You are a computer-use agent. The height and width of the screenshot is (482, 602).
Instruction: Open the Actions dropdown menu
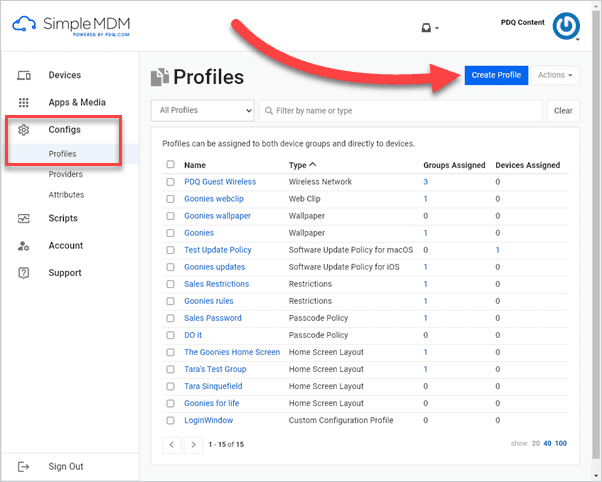pyautogui.click(x=555, y=75)
